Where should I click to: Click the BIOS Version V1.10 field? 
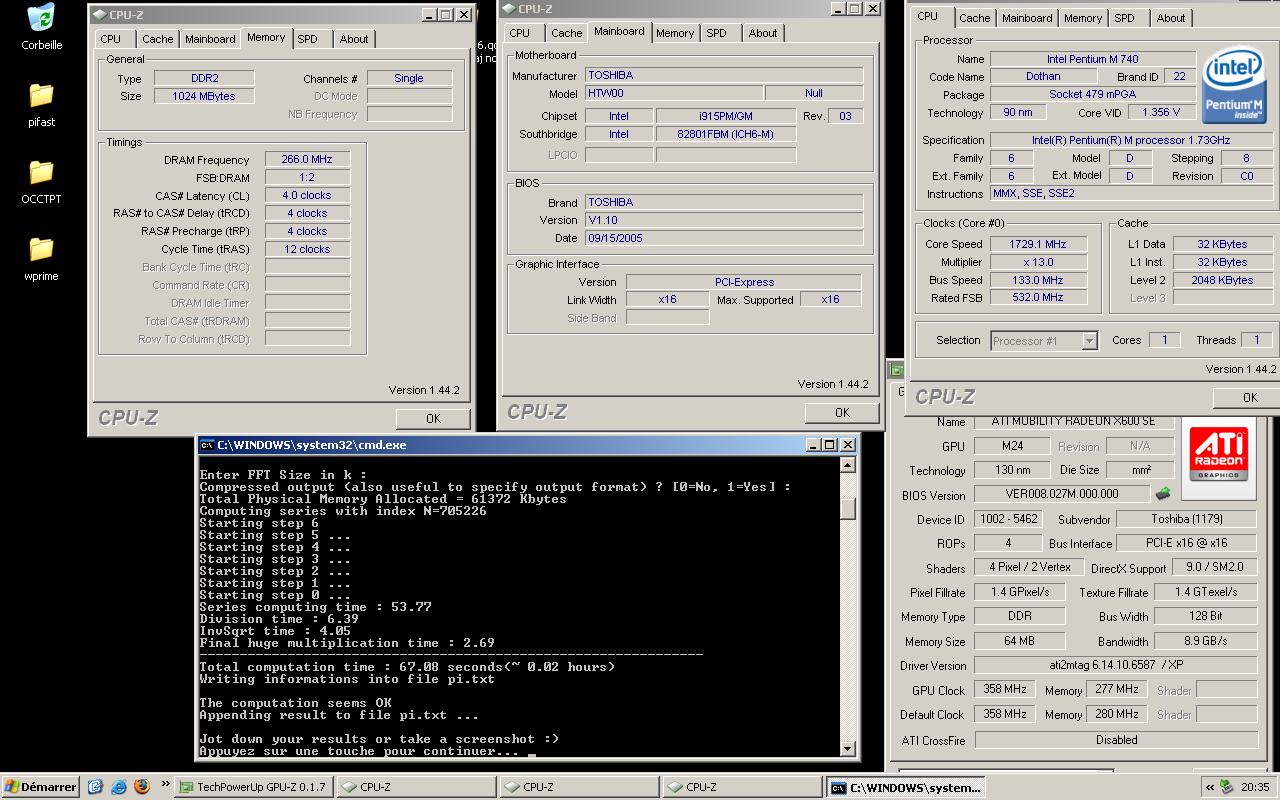[x=724, y=220]
